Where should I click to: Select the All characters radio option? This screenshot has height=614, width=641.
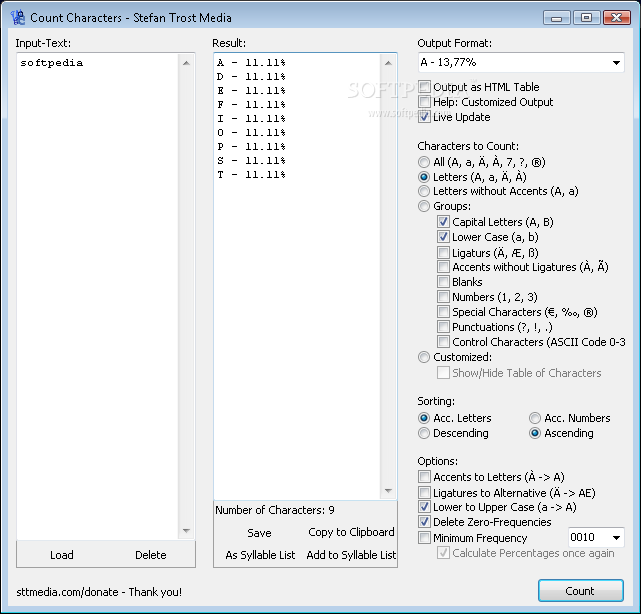[x=424, y=162]
